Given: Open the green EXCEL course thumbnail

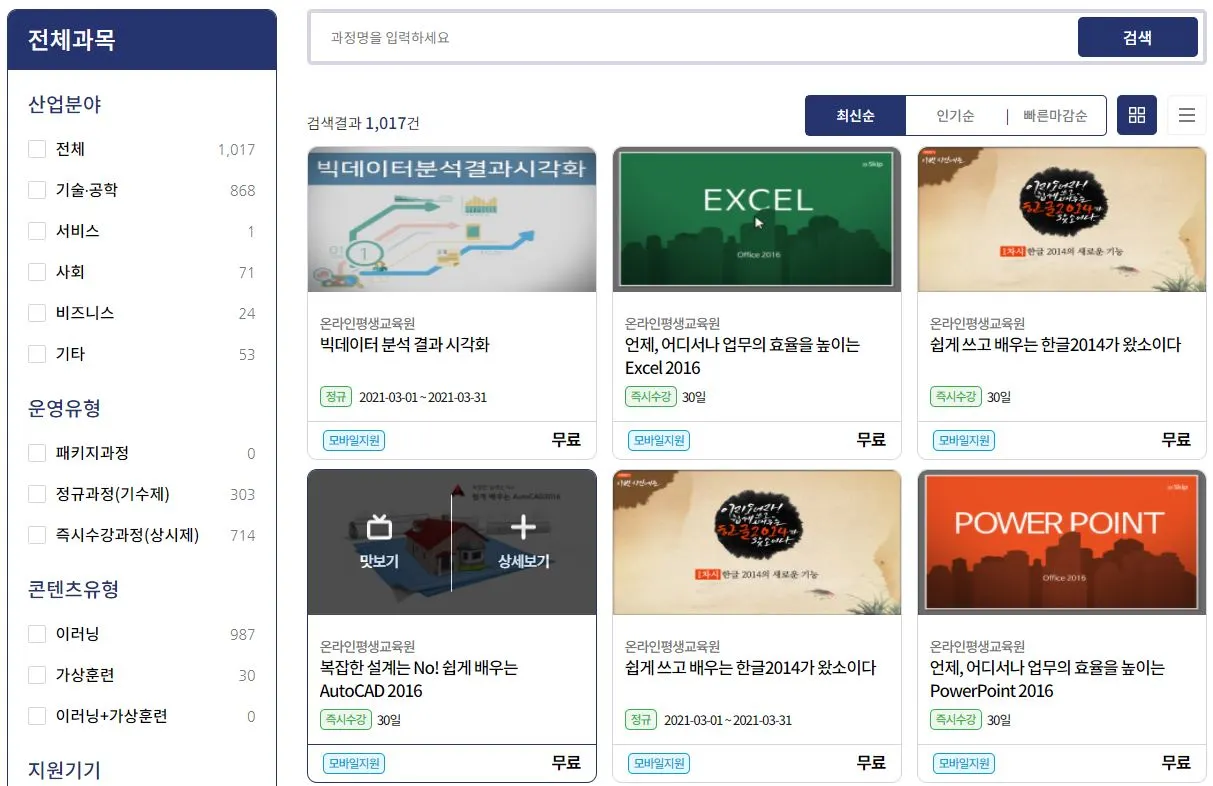Looking at the screenshot, I should [x=757, y=220].
